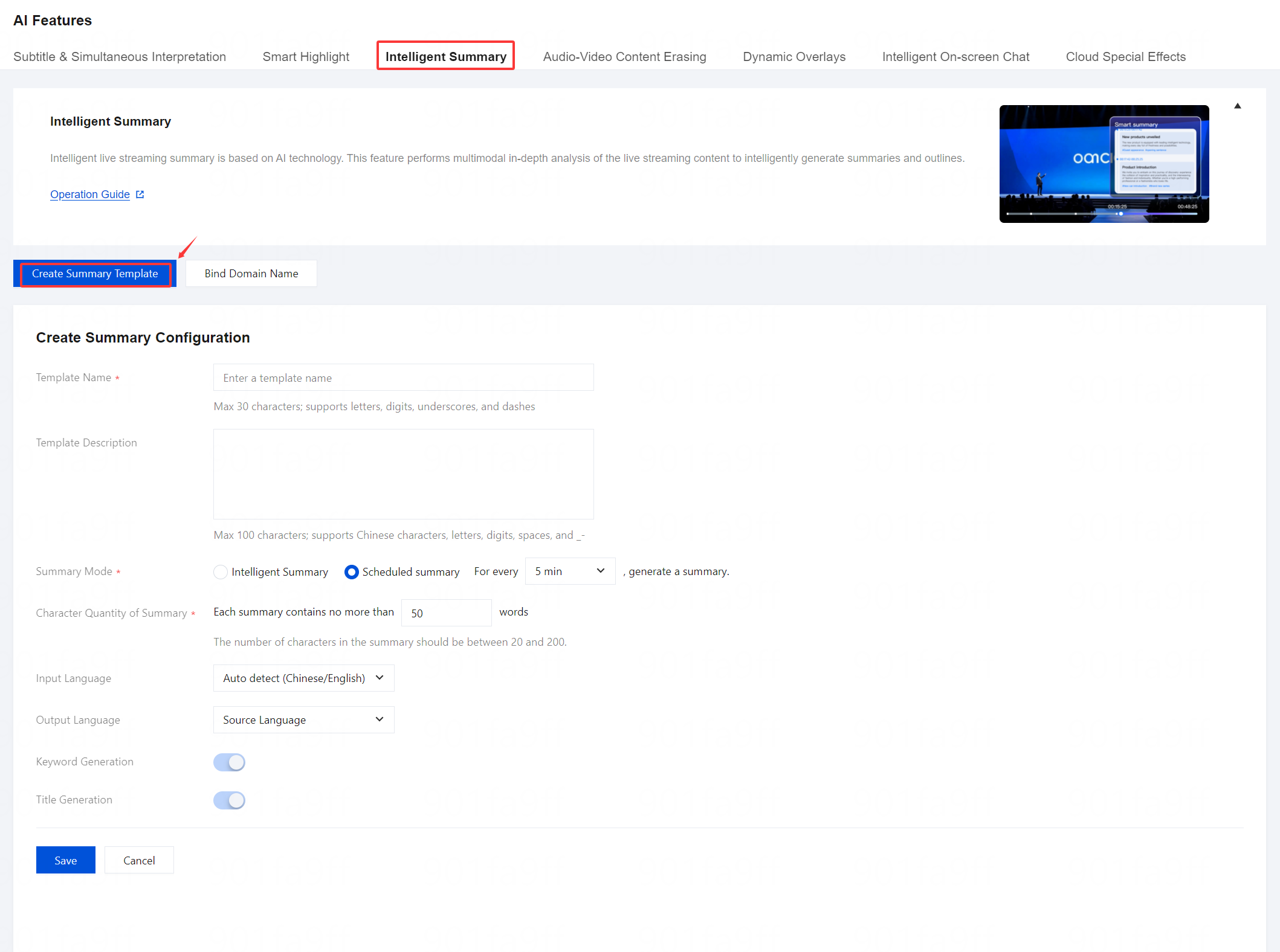
Task: Go to the Dynamic Overlays tab
Action: coord(794,57)
